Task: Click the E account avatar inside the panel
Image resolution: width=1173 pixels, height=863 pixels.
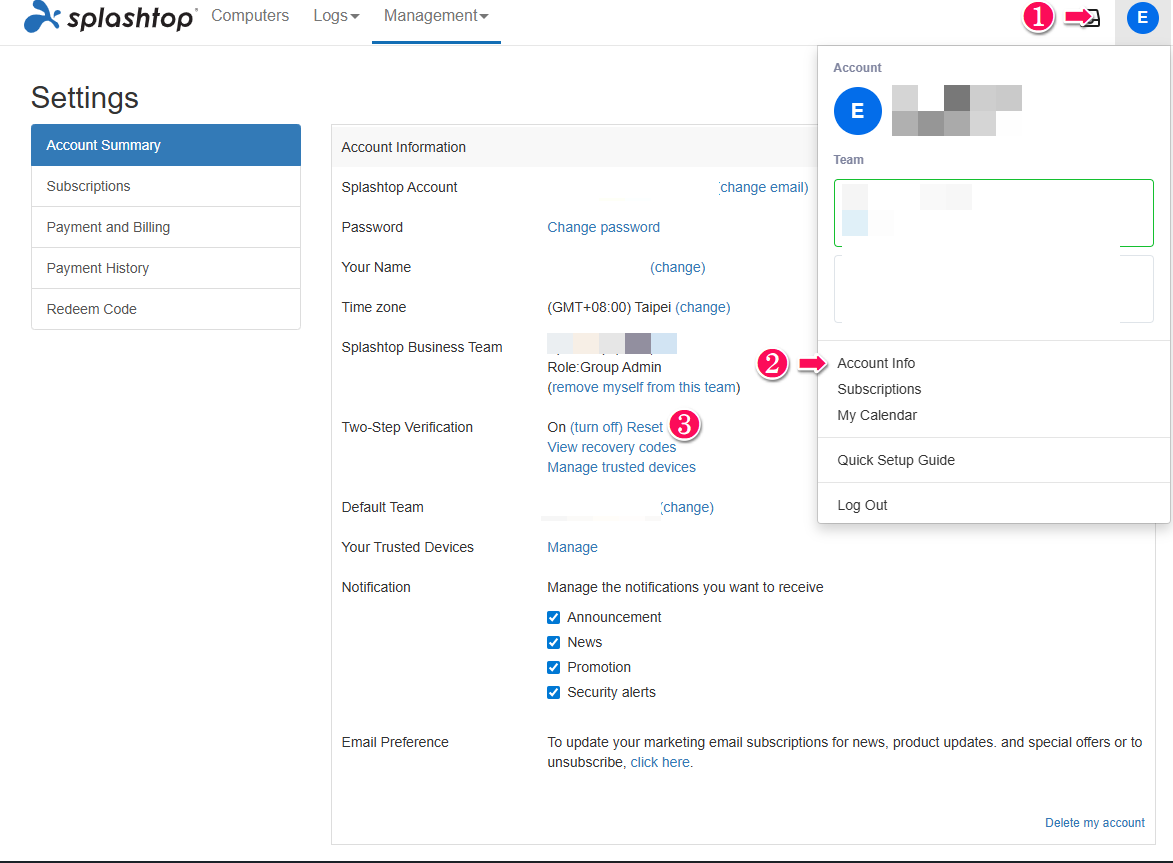Action: click(x=857, y=110)
